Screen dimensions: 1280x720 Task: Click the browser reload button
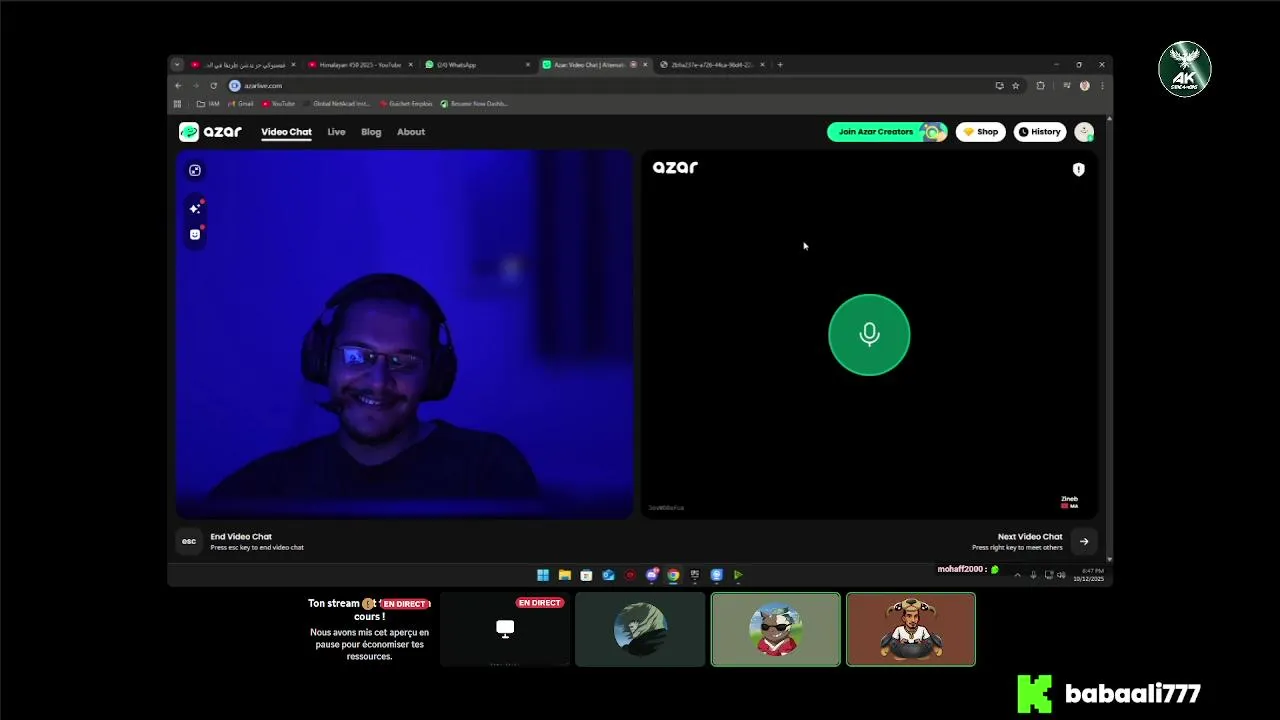point(213,86)
